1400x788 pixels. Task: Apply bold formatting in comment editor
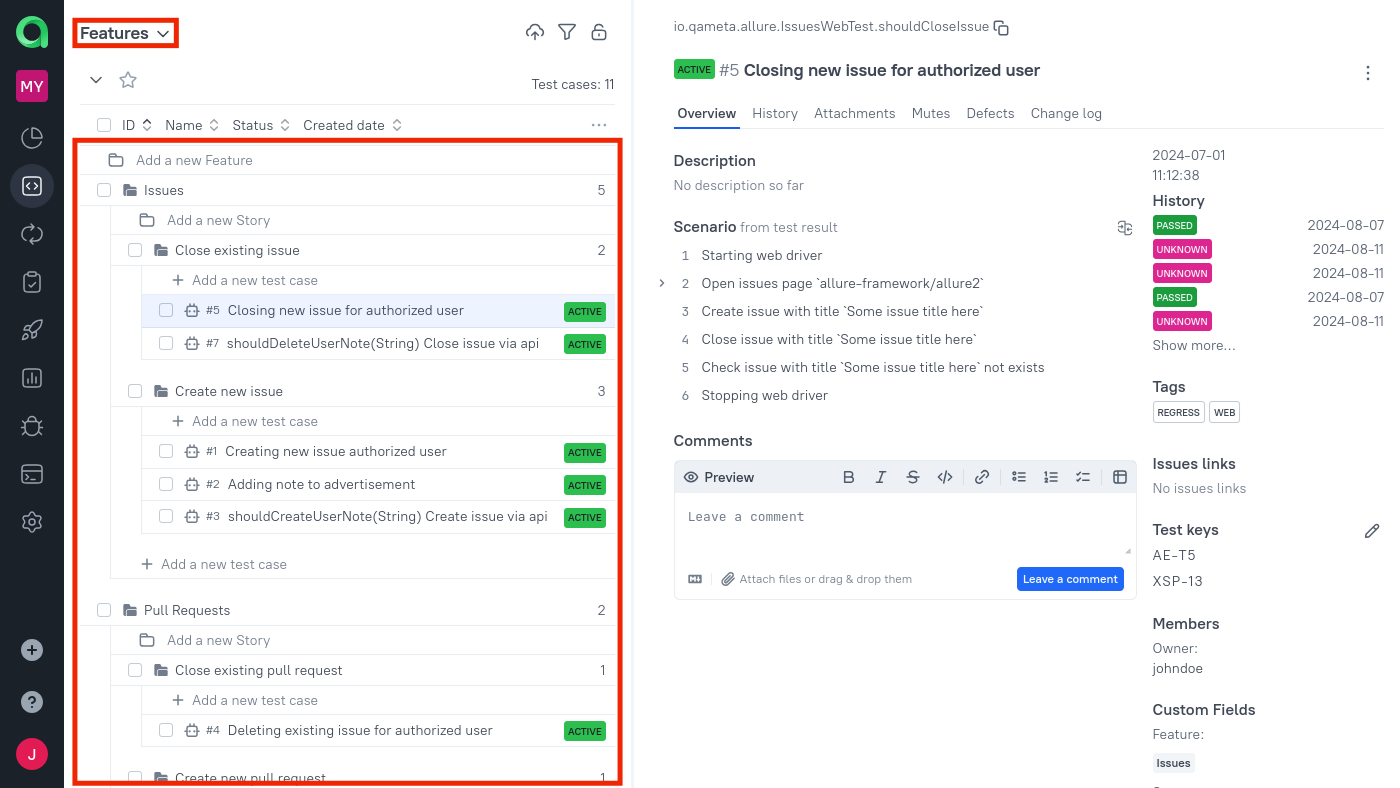849,477
